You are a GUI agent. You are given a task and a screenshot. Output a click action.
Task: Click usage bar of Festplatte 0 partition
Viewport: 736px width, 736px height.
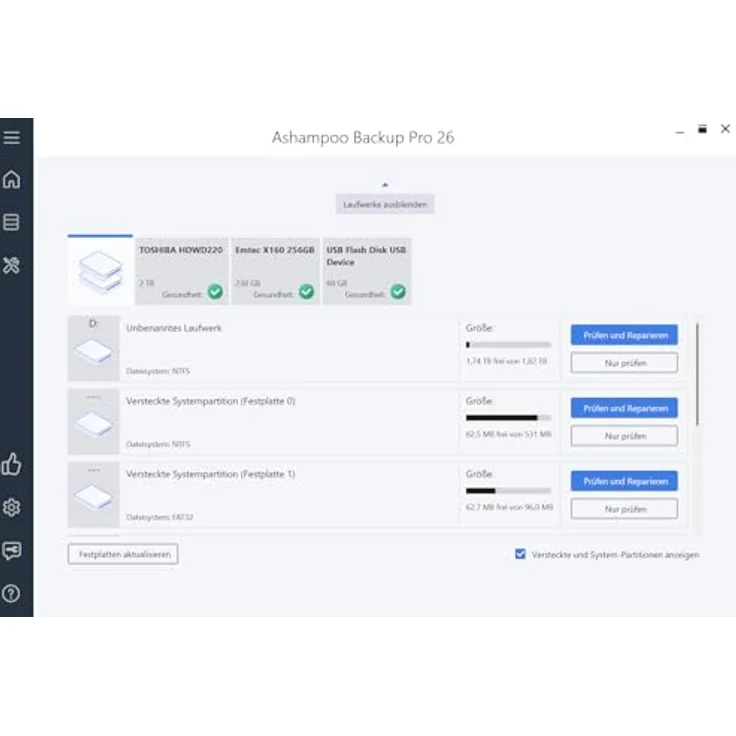(x=508, y=418)
